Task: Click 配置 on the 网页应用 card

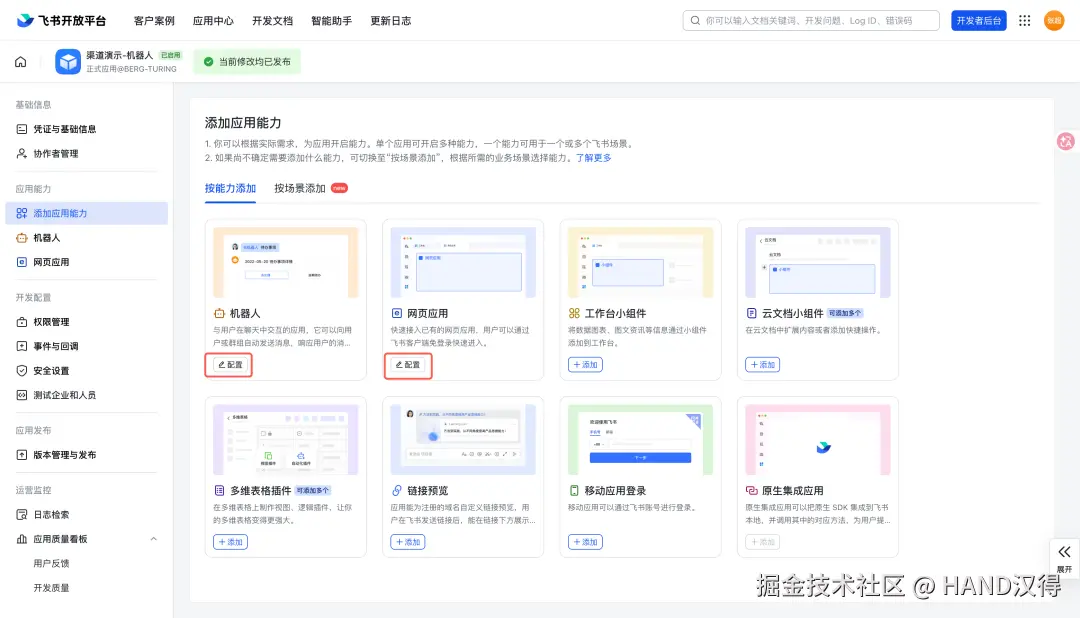Action: [408, 364]
